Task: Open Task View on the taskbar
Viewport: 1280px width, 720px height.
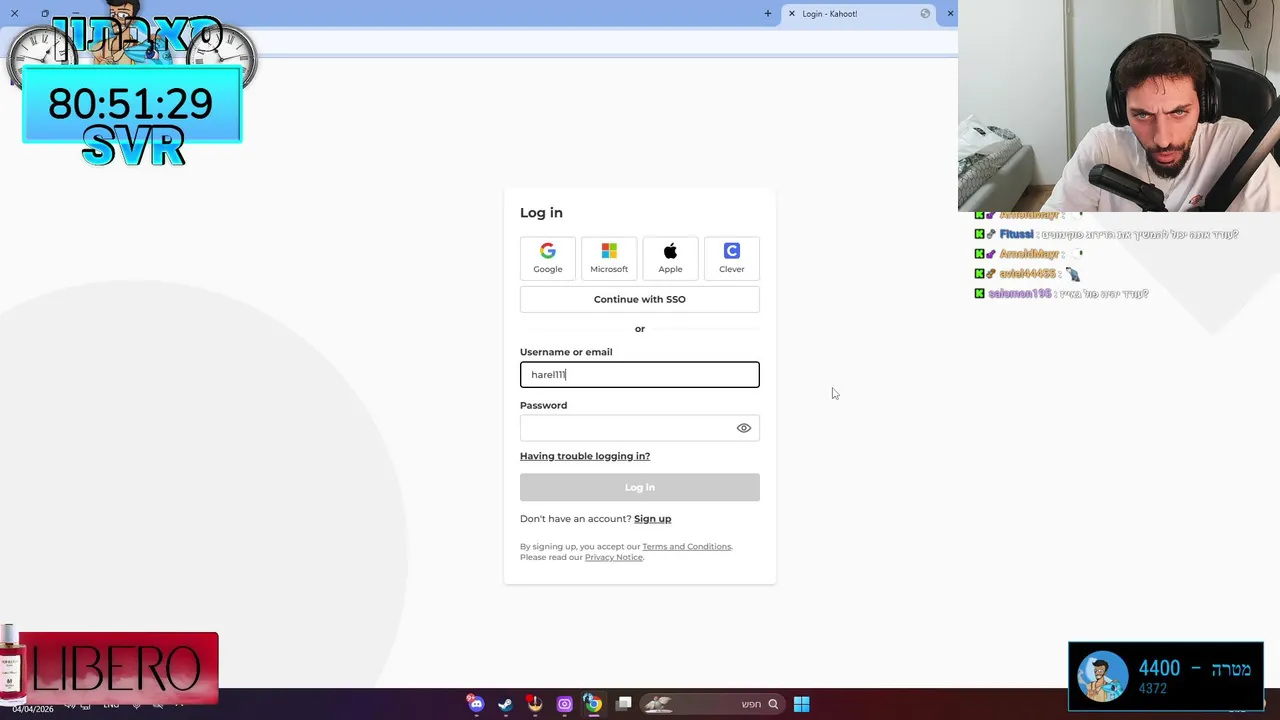Action: pyautogui.click(x=624, y=704)
